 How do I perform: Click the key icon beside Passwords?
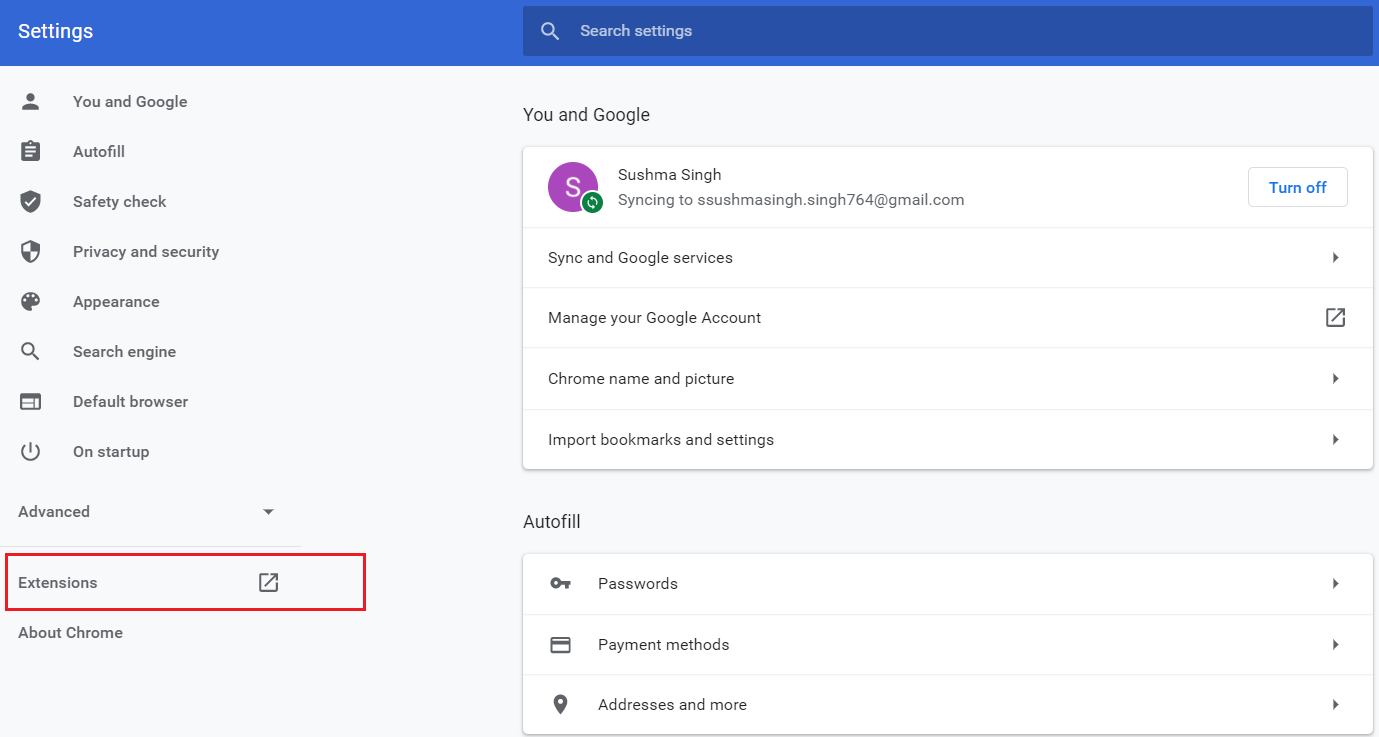click(561, 583)
